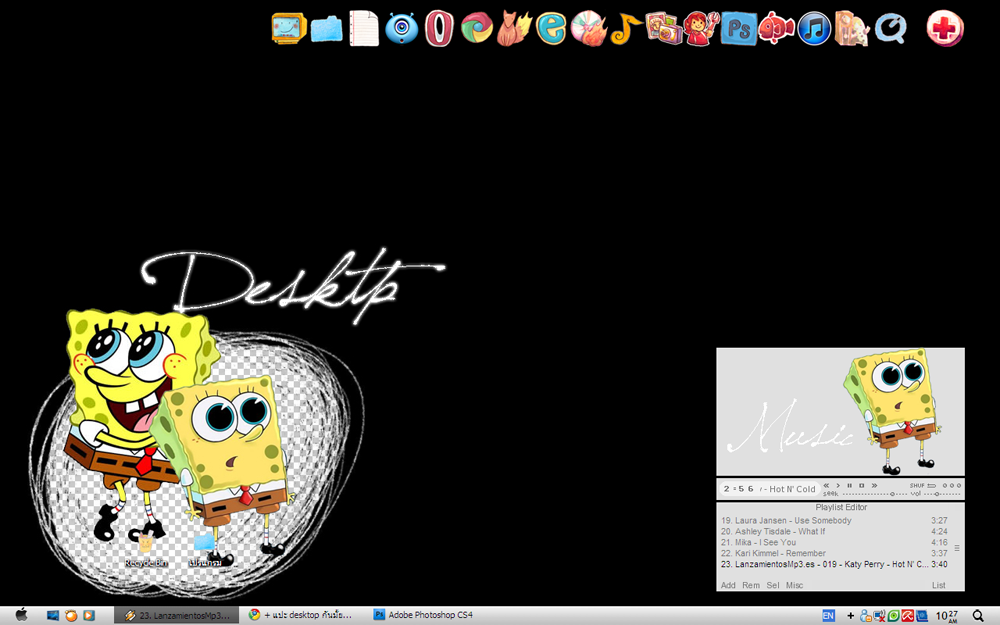Open the photo frames dock icon

point(663,28)
